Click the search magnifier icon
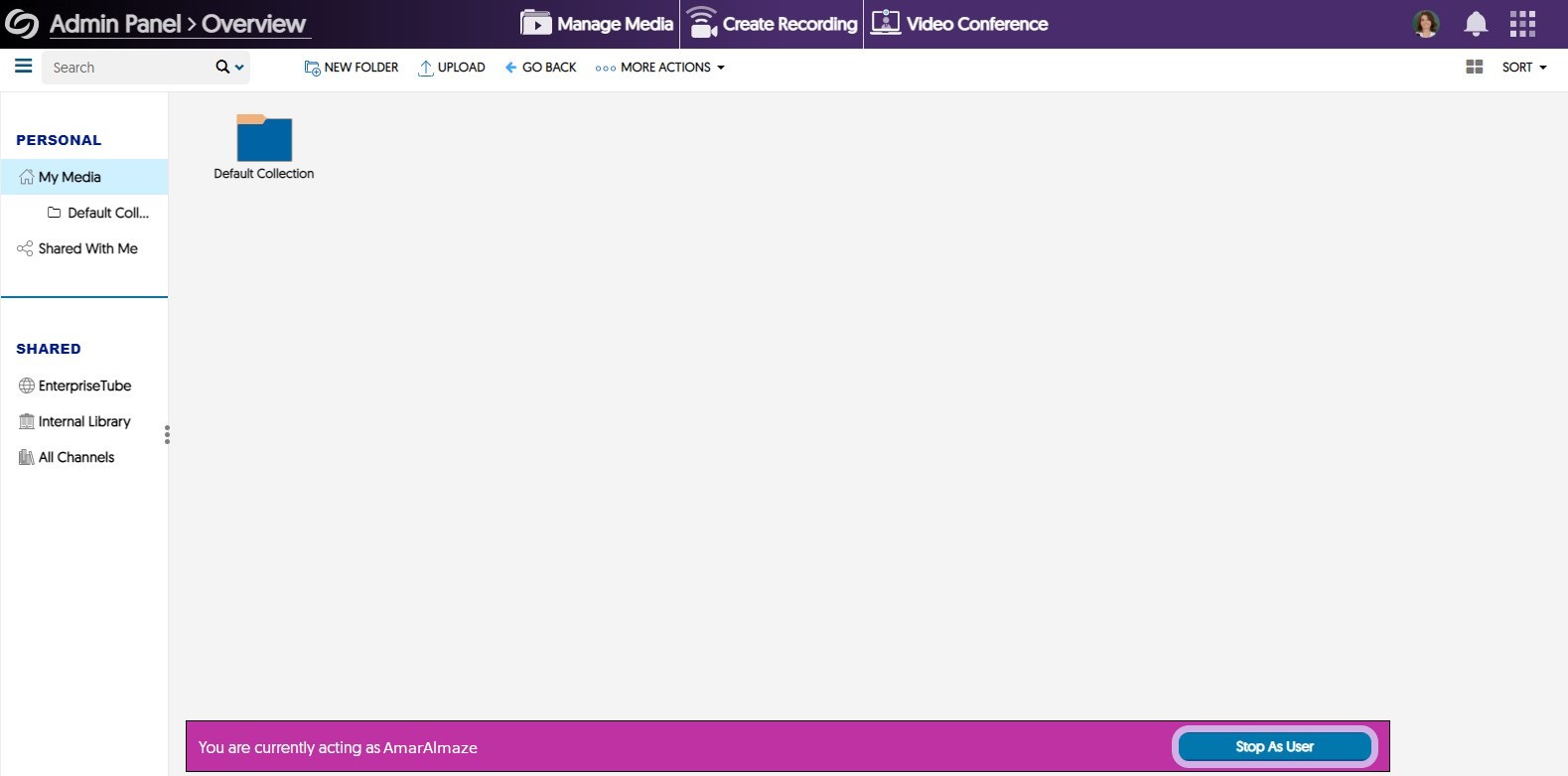 222,67
